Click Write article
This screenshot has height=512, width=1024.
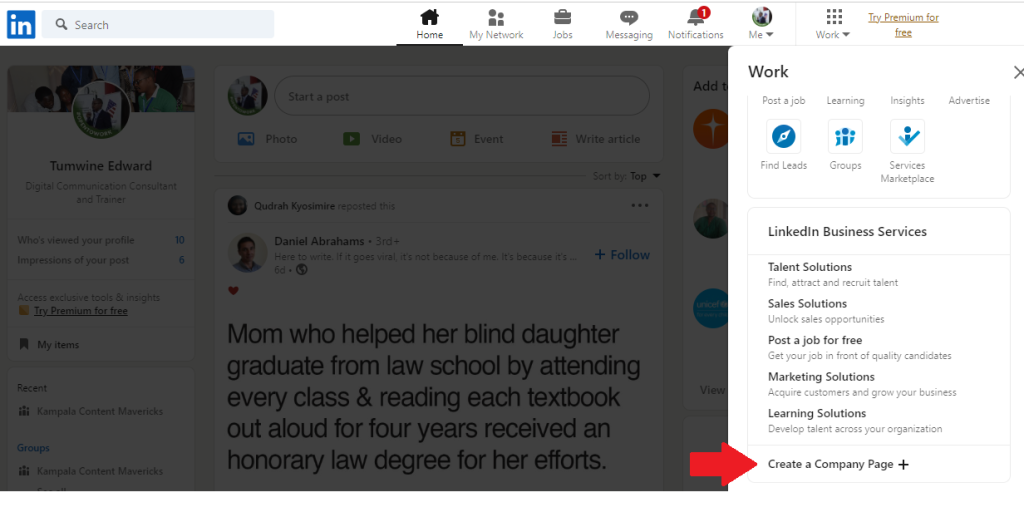(x=596, y=138)
